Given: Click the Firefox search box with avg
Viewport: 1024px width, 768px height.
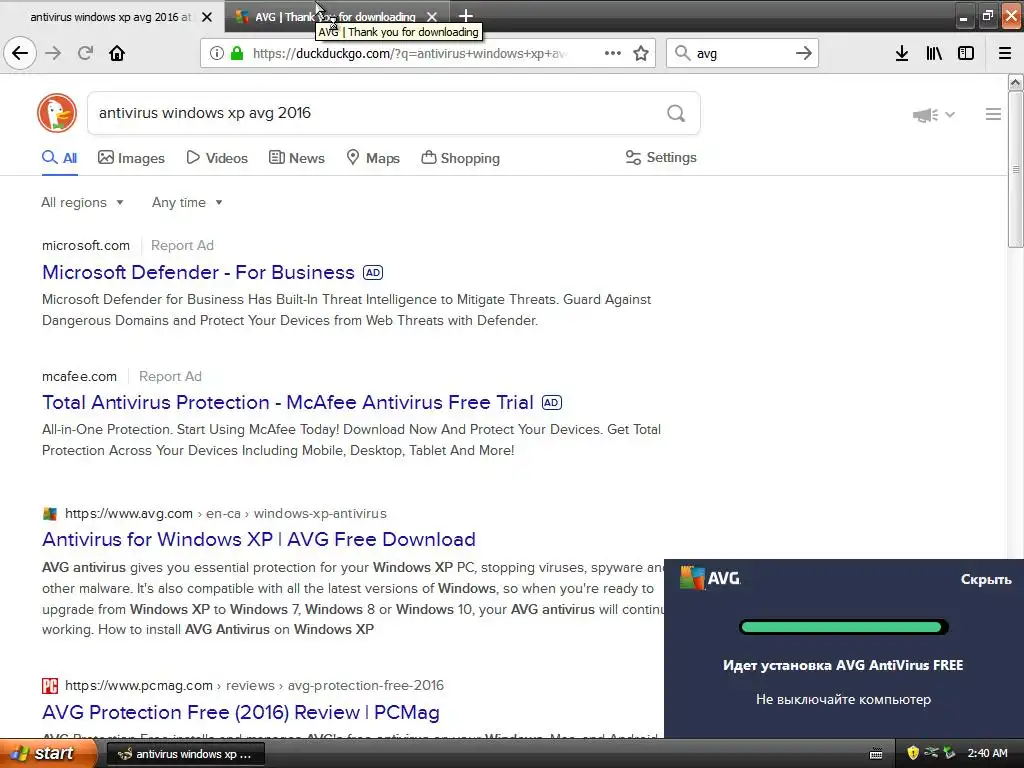Looking at the screenshot, I should 743,54.
